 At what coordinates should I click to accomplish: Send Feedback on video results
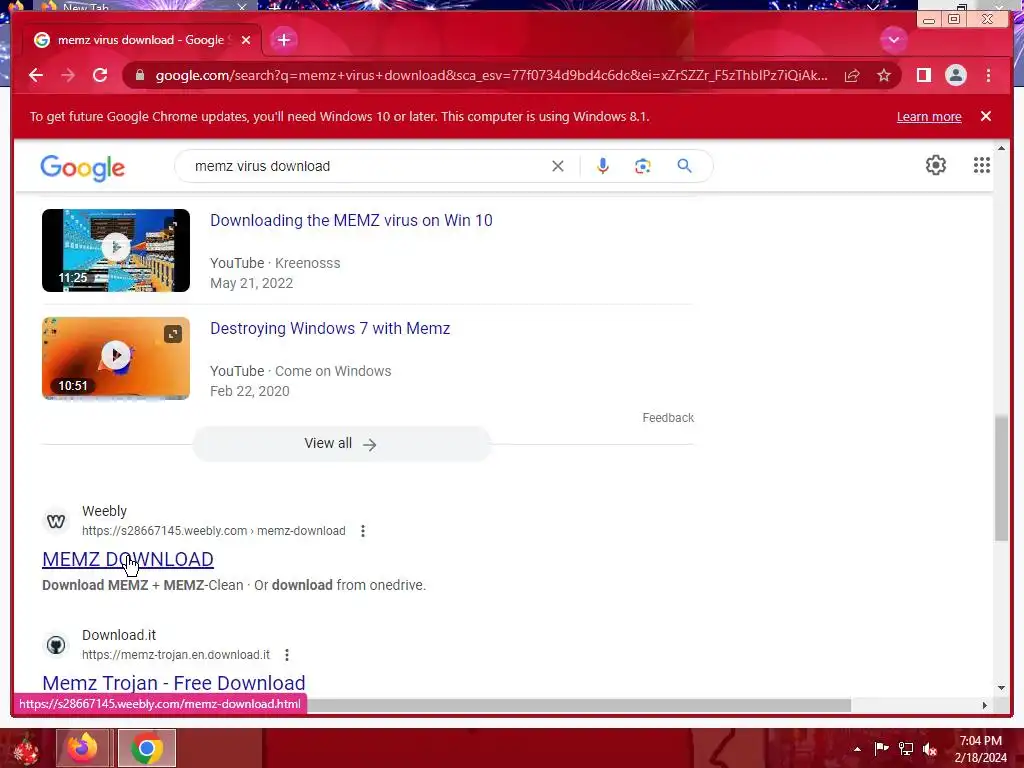tap(668, 417)
